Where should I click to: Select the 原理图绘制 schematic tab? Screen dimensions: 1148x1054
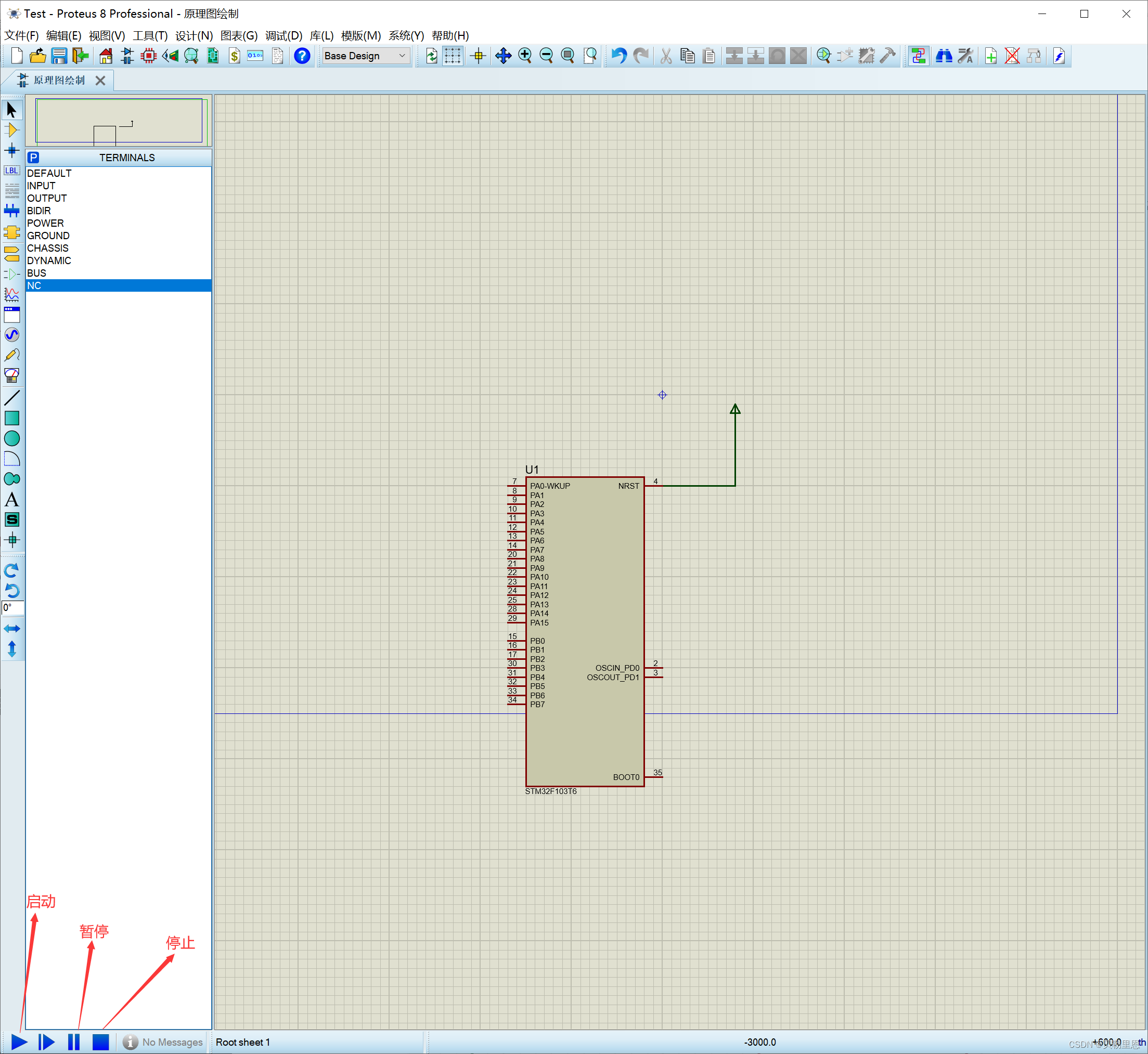[x=58, y=81]
